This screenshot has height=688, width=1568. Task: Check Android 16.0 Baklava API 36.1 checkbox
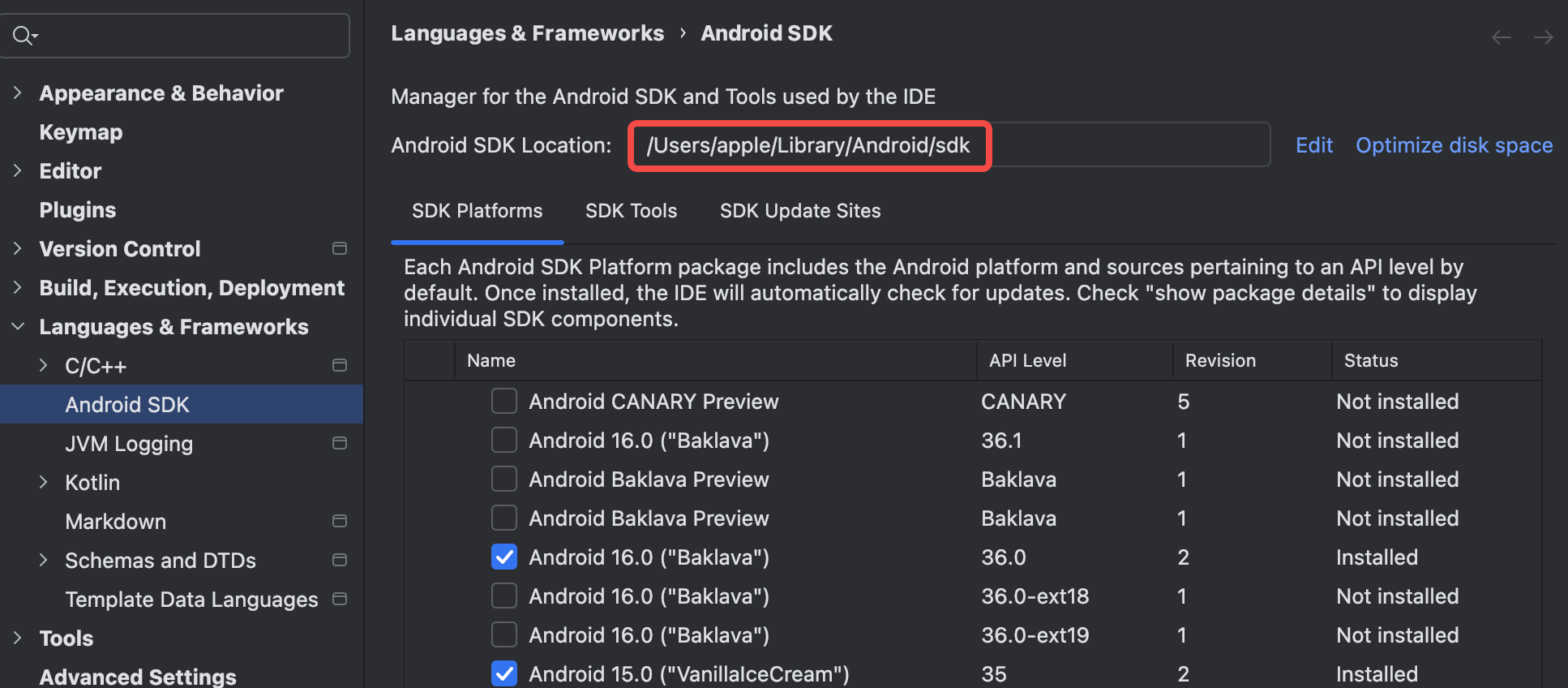click(504, 440)
